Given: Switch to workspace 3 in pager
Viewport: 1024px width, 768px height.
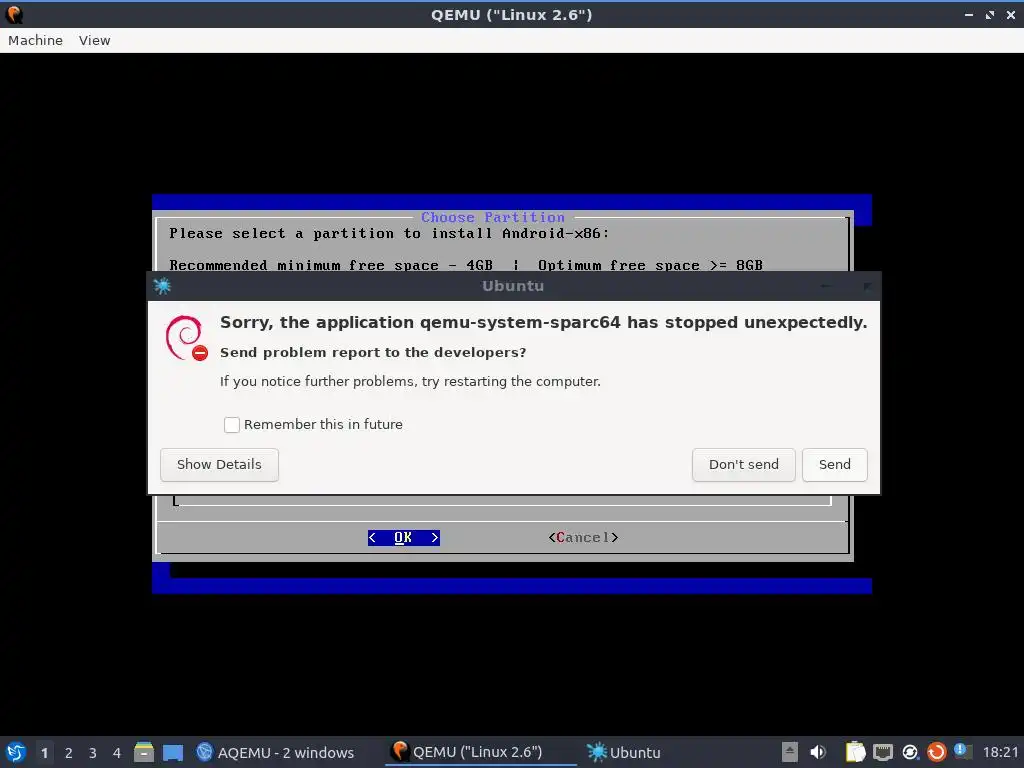Looking at the screenshot, I should pos(93,752).
